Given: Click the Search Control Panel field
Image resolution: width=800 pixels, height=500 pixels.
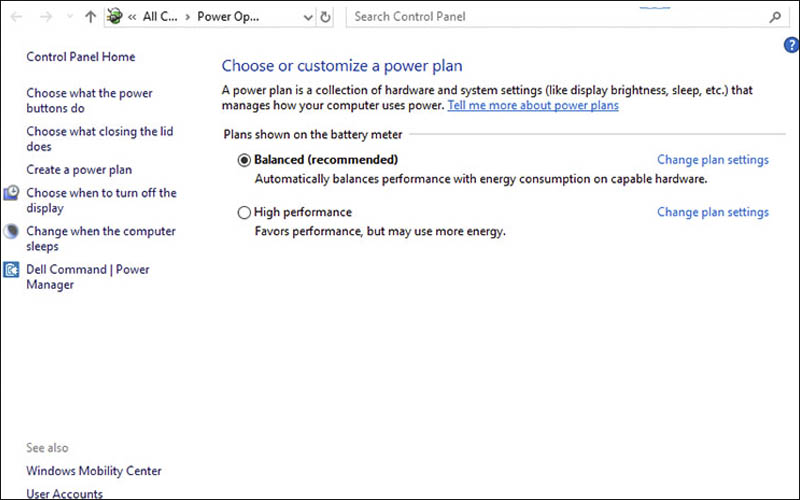Looking at the screenshot, I should [x=555, y=17].
